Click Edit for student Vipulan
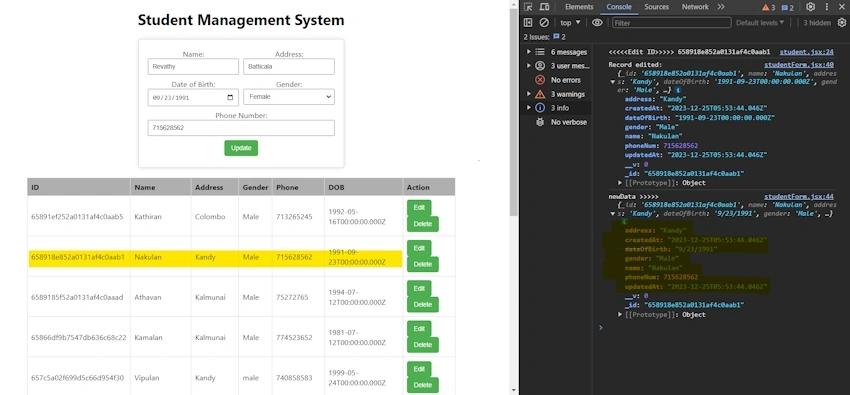This screenshot has width=850, height=395. click(x=419, y=369)
